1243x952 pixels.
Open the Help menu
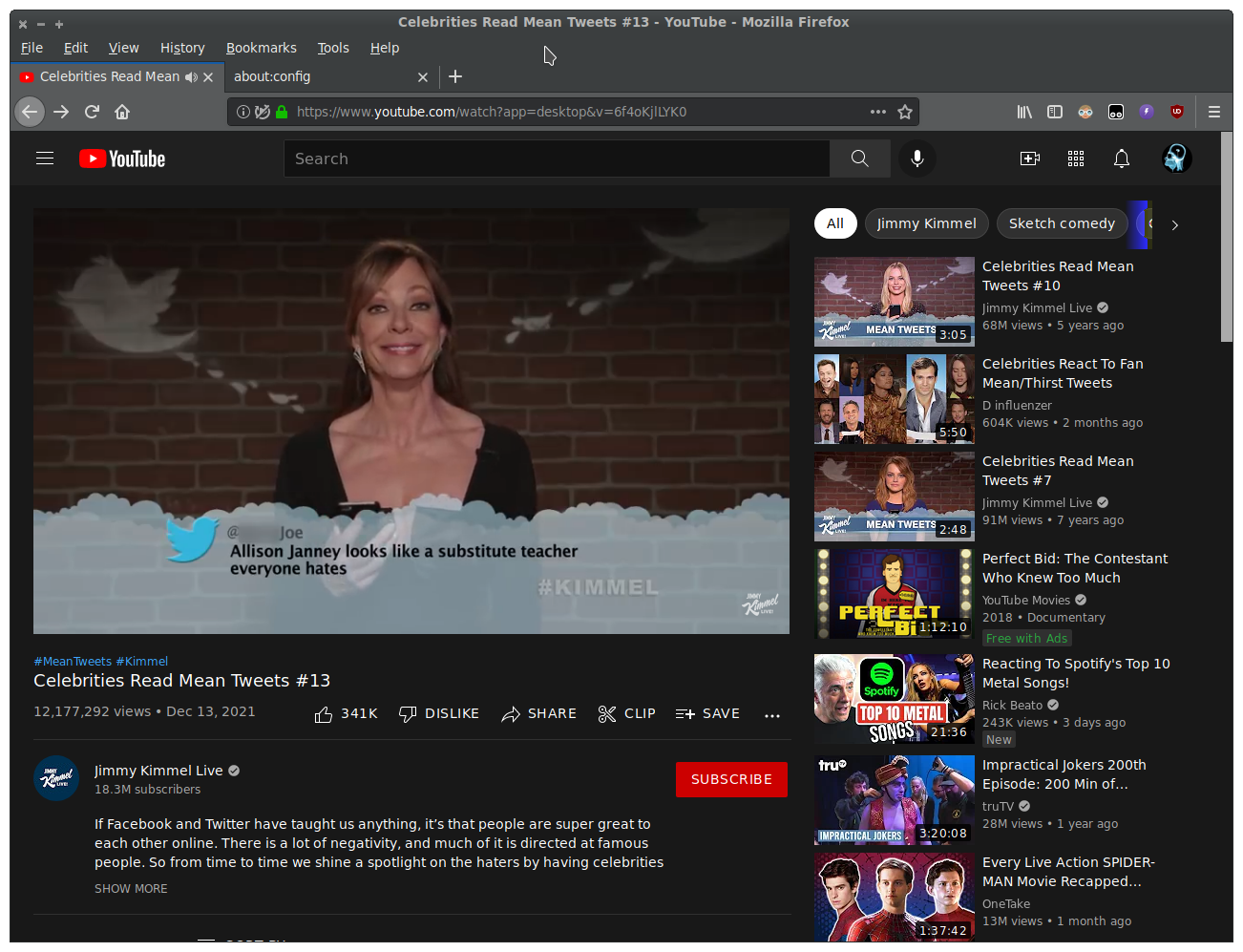point(385,48)
